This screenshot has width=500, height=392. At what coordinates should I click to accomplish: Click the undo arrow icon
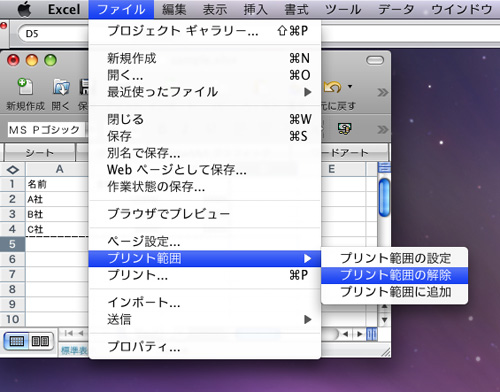pyautogui.click(x=333, y=87)
